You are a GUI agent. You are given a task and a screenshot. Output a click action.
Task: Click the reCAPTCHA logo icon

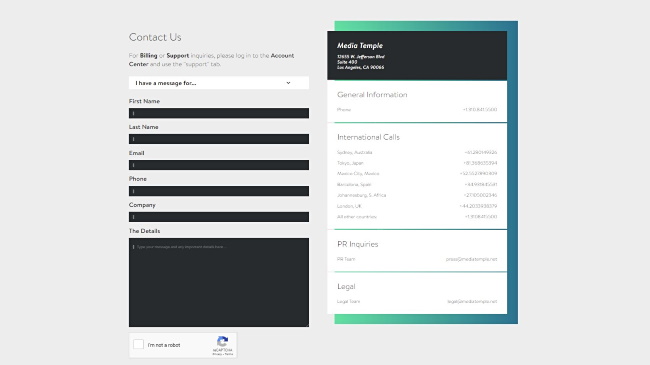point(223,341)
